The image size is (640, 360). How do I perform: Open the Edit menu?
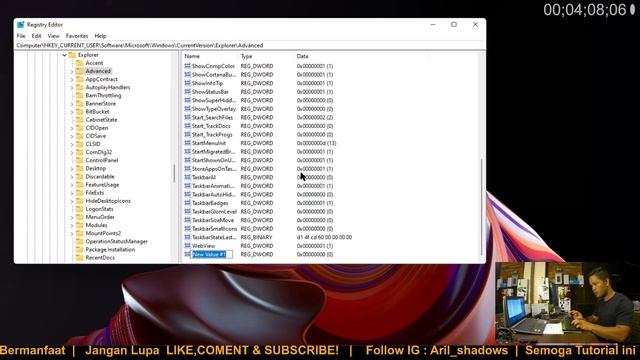point(36,36)
